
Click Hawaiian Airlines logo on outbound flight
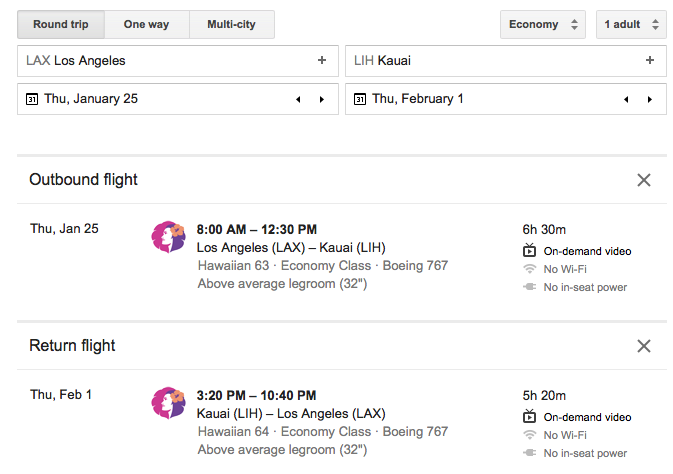coord(168,236)
